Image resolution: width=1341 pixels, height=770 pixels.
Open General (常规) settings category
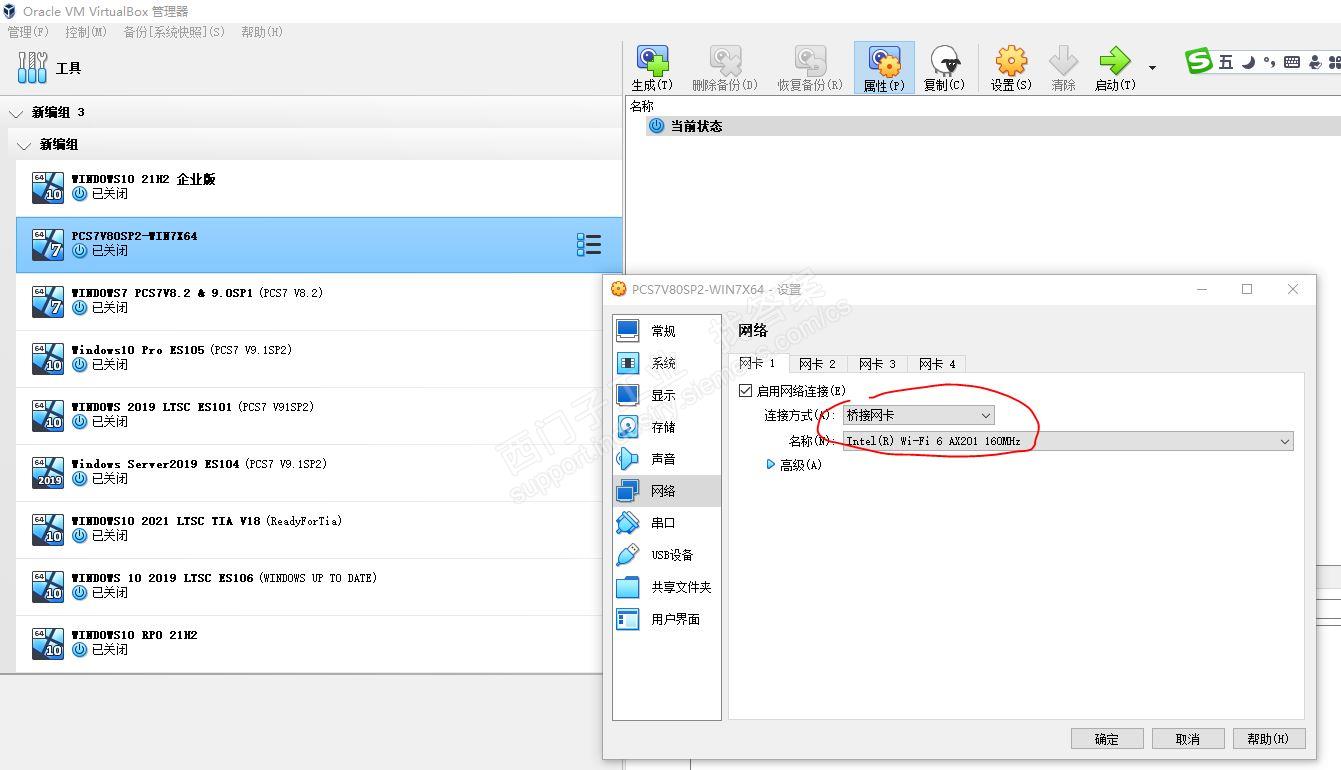point(667,331)
